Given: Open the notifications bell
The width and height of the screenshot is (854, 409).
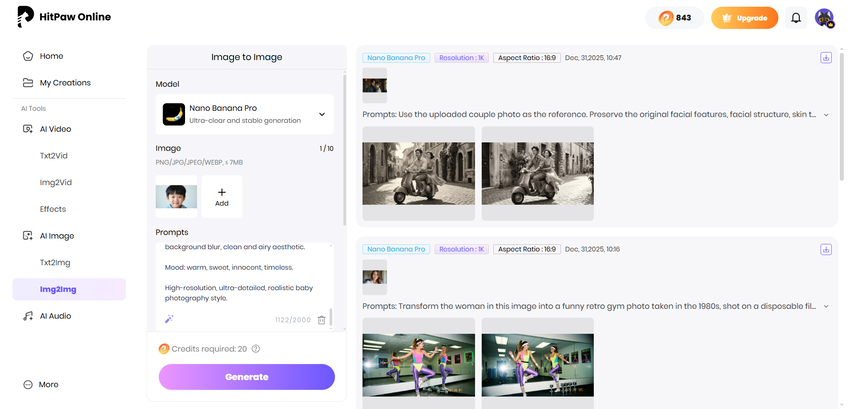Looking at the screenshot, I should [x=796, y=18].
